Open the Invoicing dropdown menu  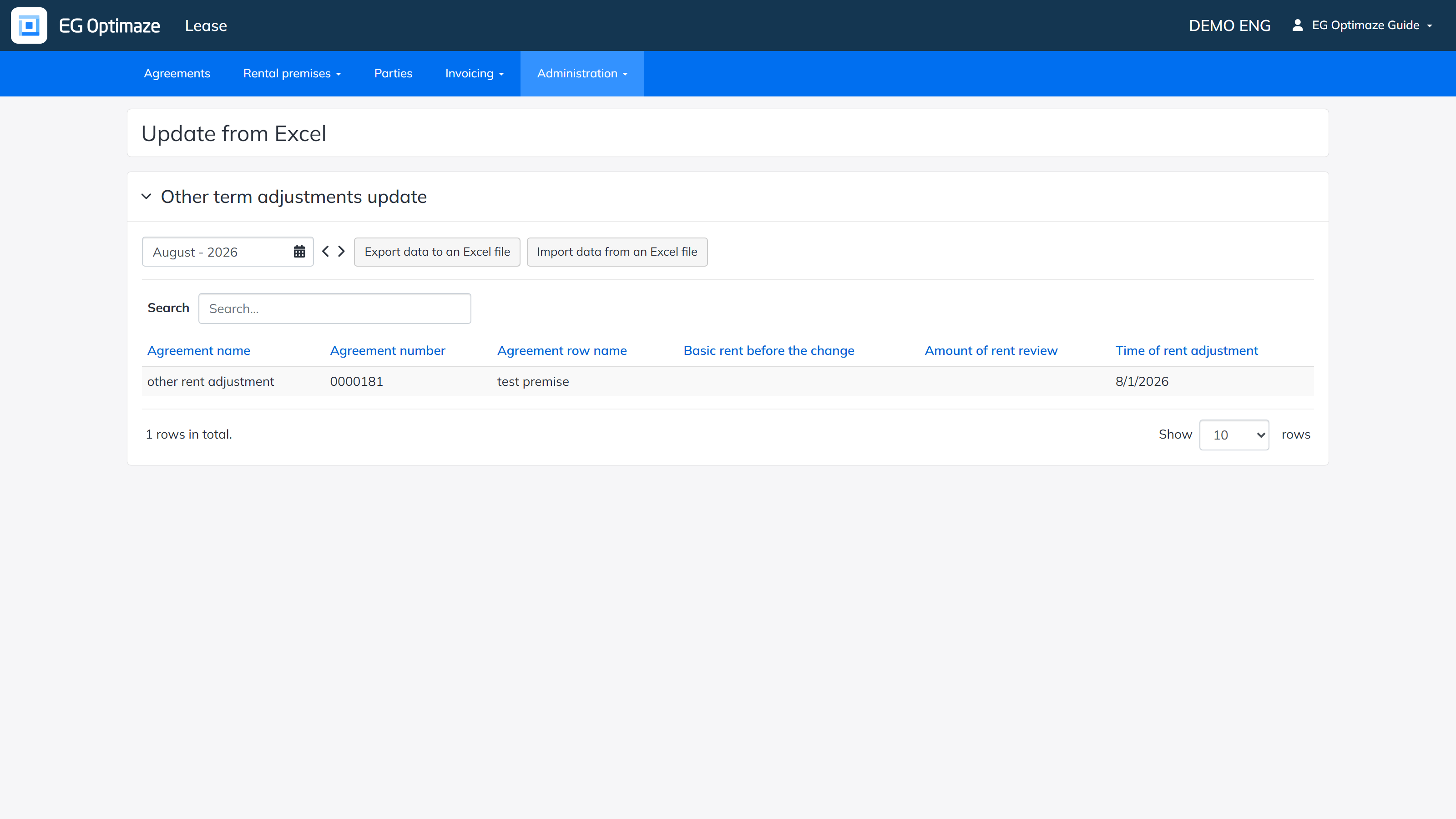[x=474, y=73]
